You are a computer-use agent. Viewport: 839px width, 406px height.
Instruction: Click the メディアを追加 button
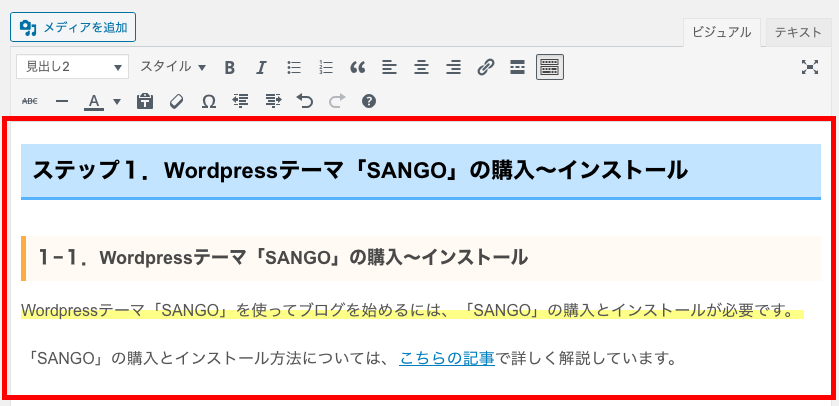73,27
